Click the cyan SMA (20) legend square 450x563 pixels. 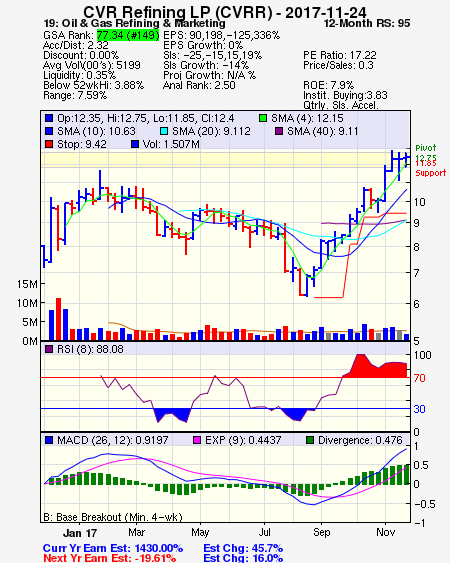tap(164, 131)
